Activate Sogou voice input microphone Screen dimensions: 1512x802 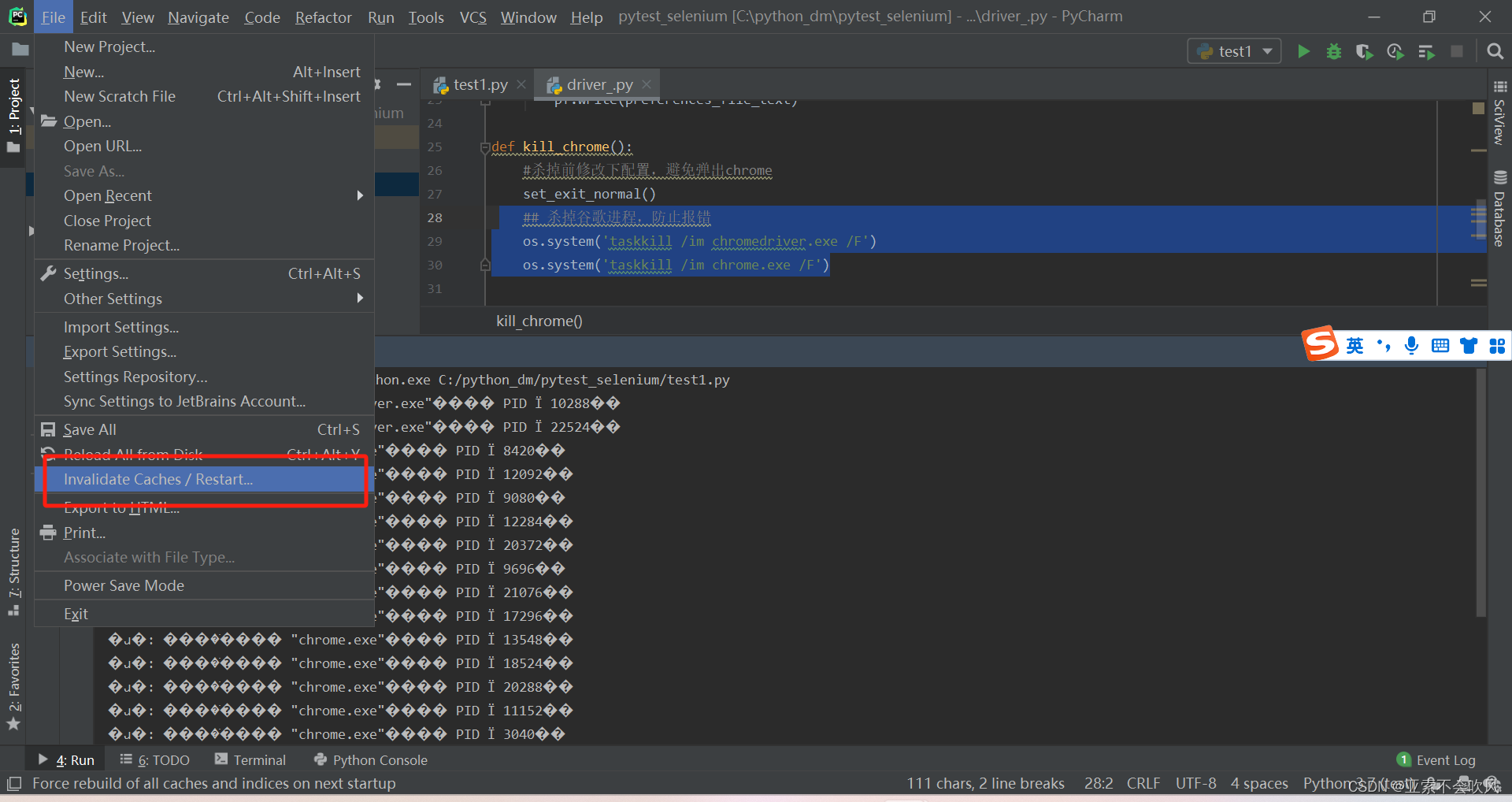[x=1411, y=345]
